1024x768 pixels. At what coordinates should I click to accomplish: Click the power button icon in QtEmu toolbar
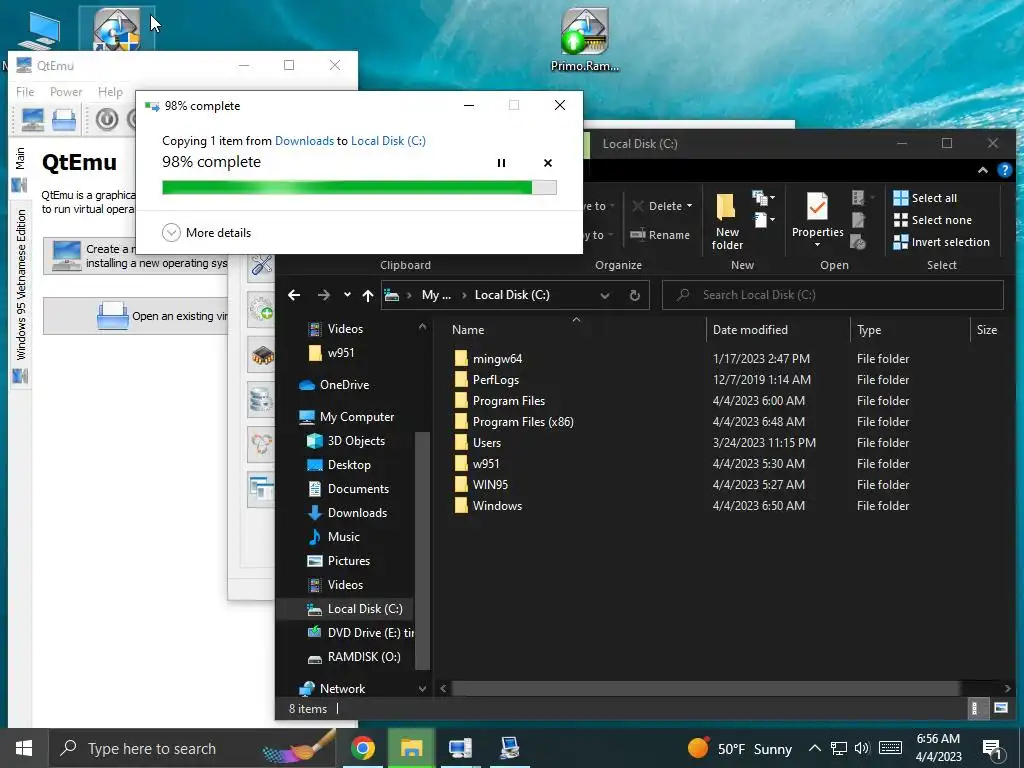point(107,120)
